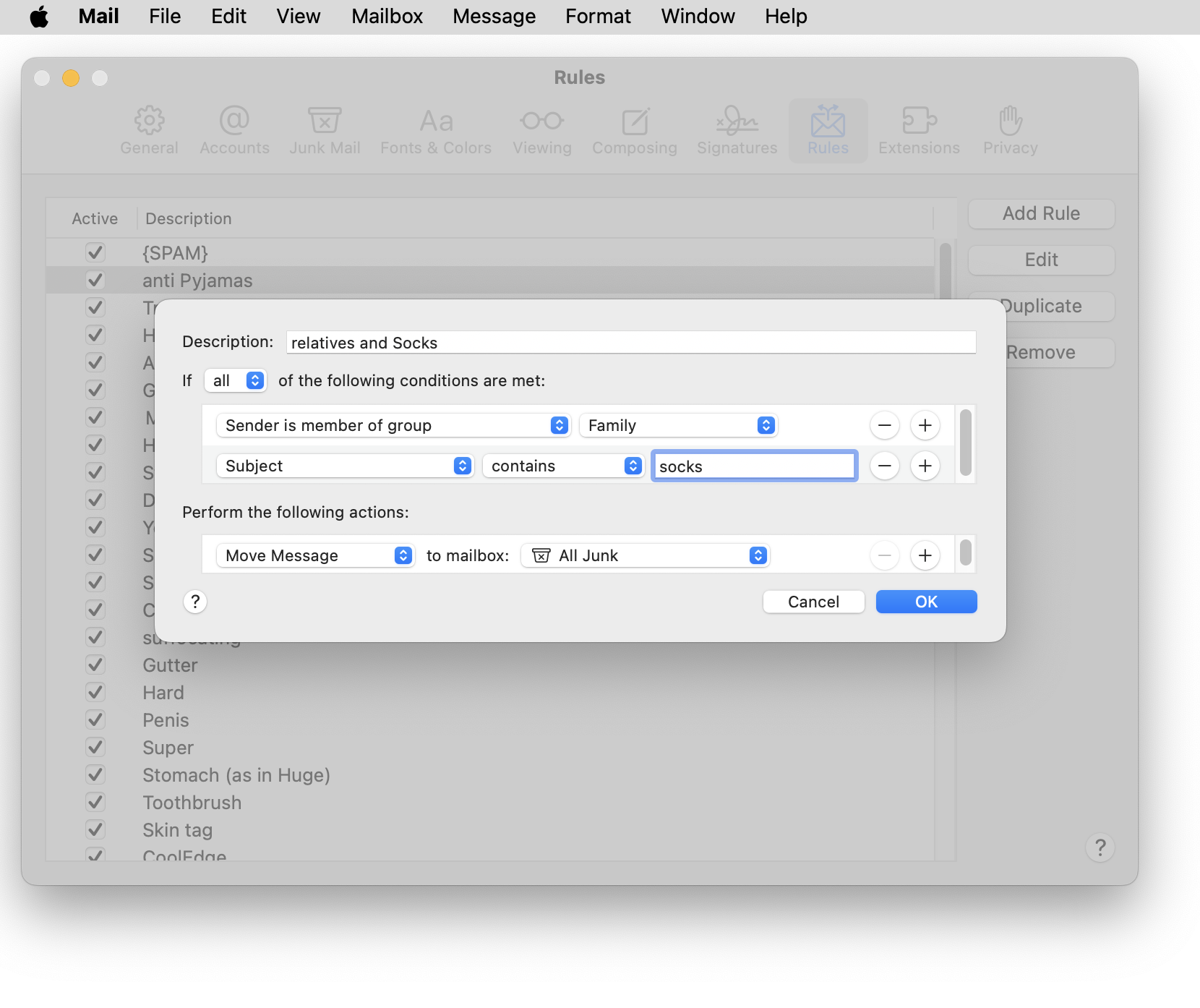1200x1008 pixels.
Task: Click the Add Rule button
Action: click(x=1041, y=213)
